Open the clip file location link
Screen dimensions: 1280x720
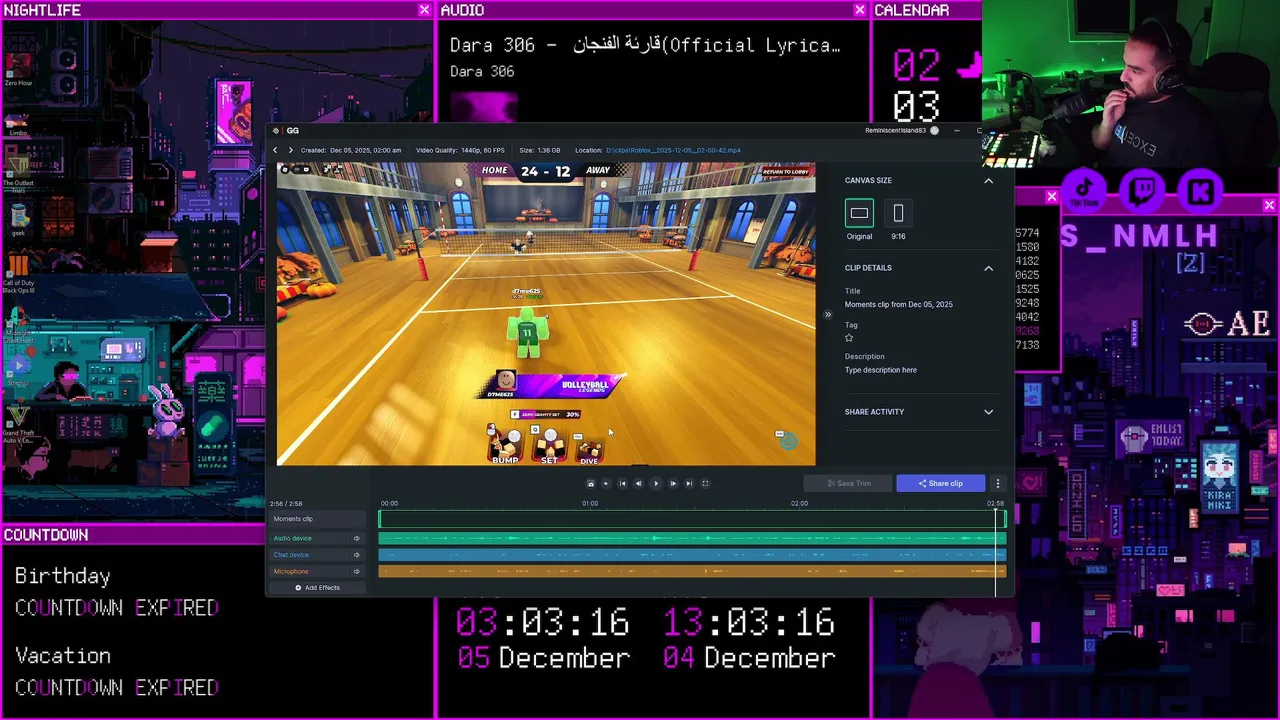coord(673,150)
